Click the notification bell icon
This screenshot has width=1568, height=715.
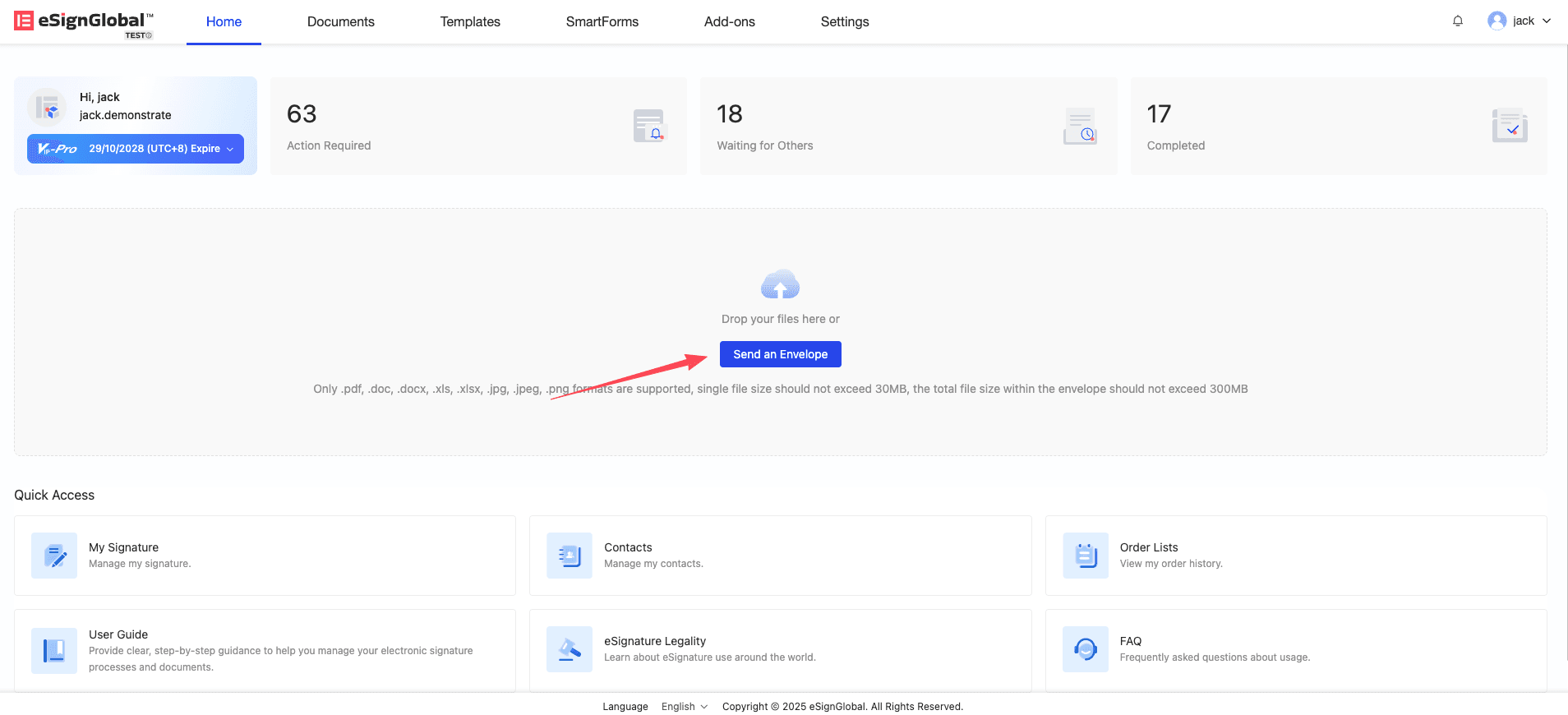coord(1457,21)
